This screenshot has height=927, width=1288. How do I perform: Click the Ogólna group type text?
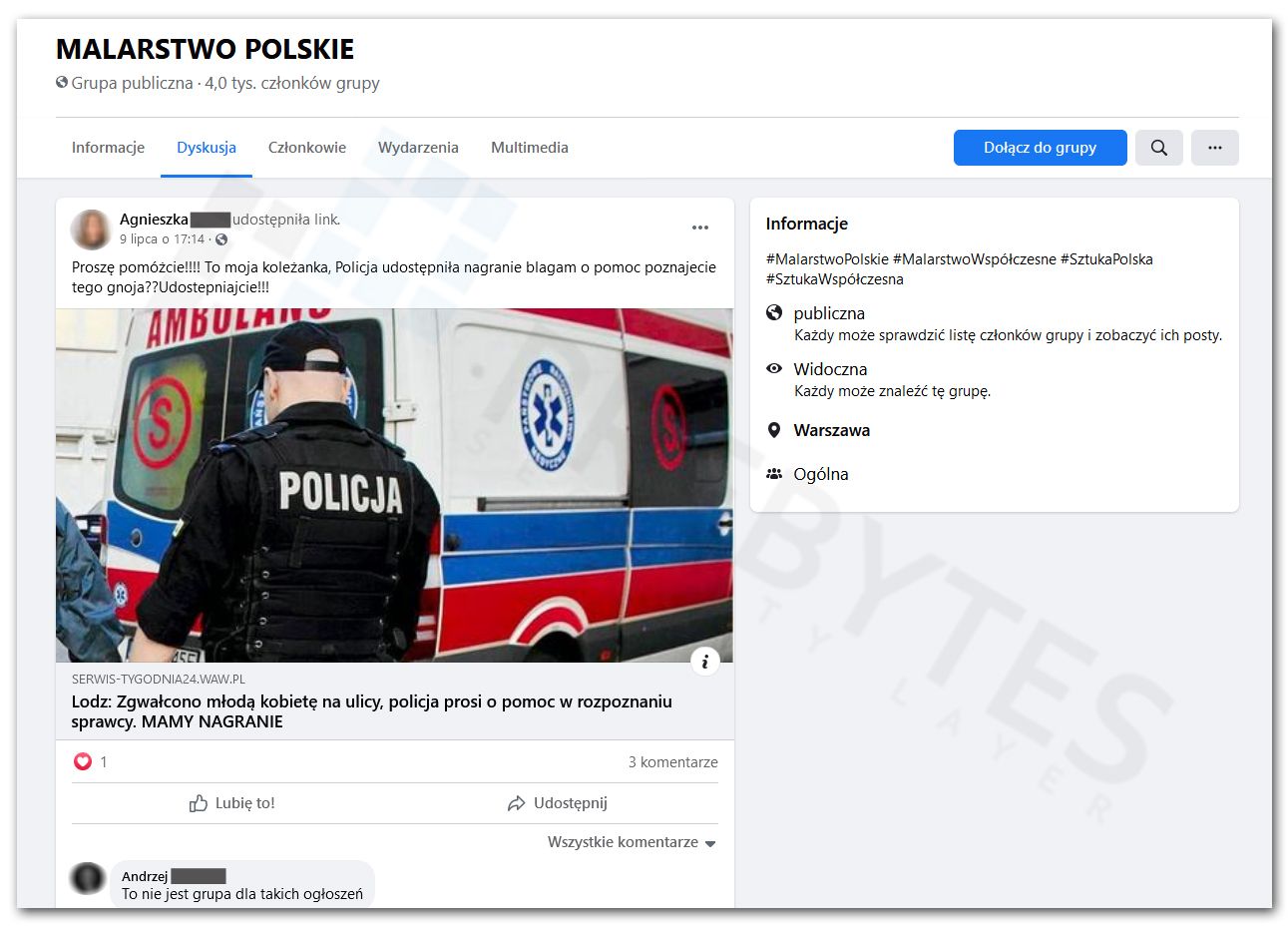[821, 474]
